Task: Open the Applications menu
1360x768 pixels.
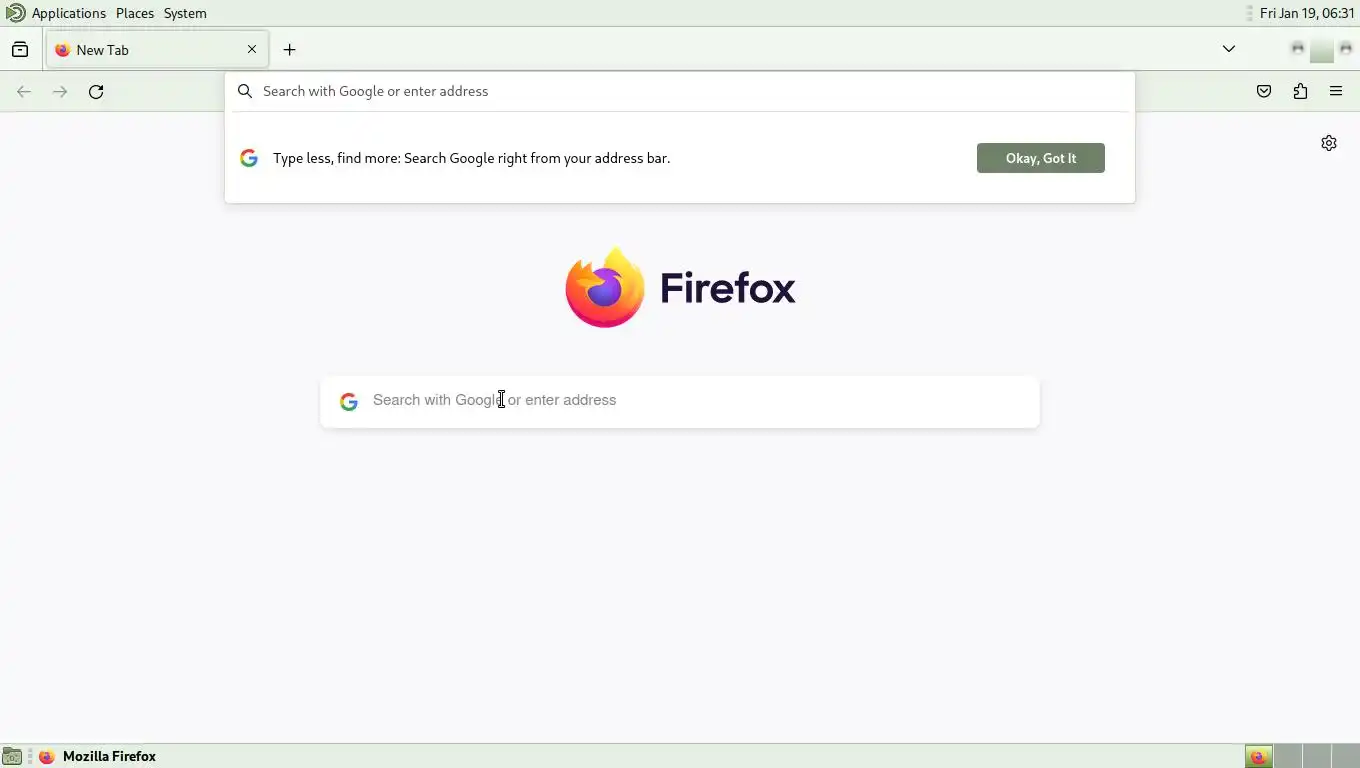Action: tap(69, 13)
